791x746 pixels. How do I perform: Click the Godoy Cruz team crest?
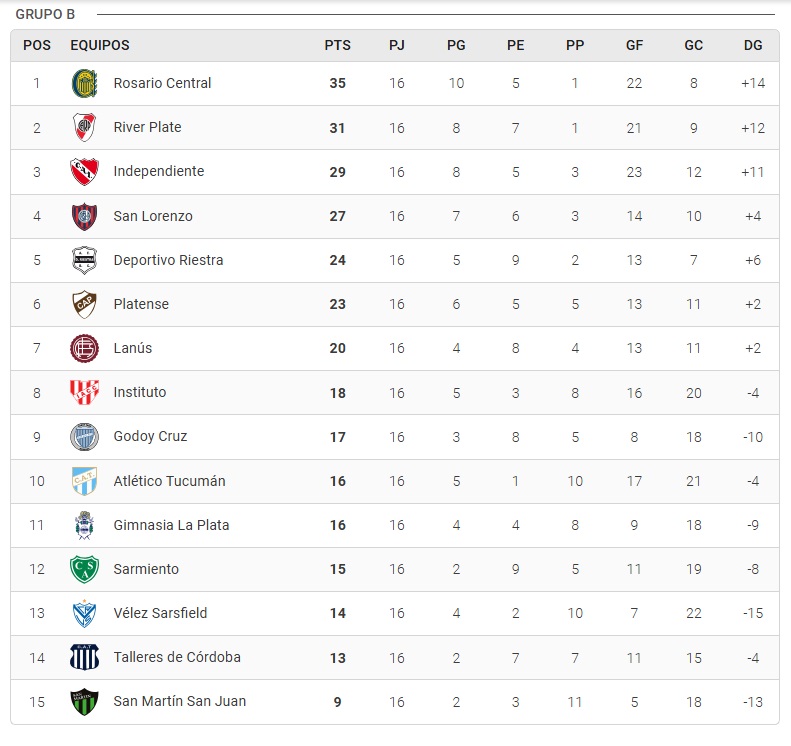(84, 437)
